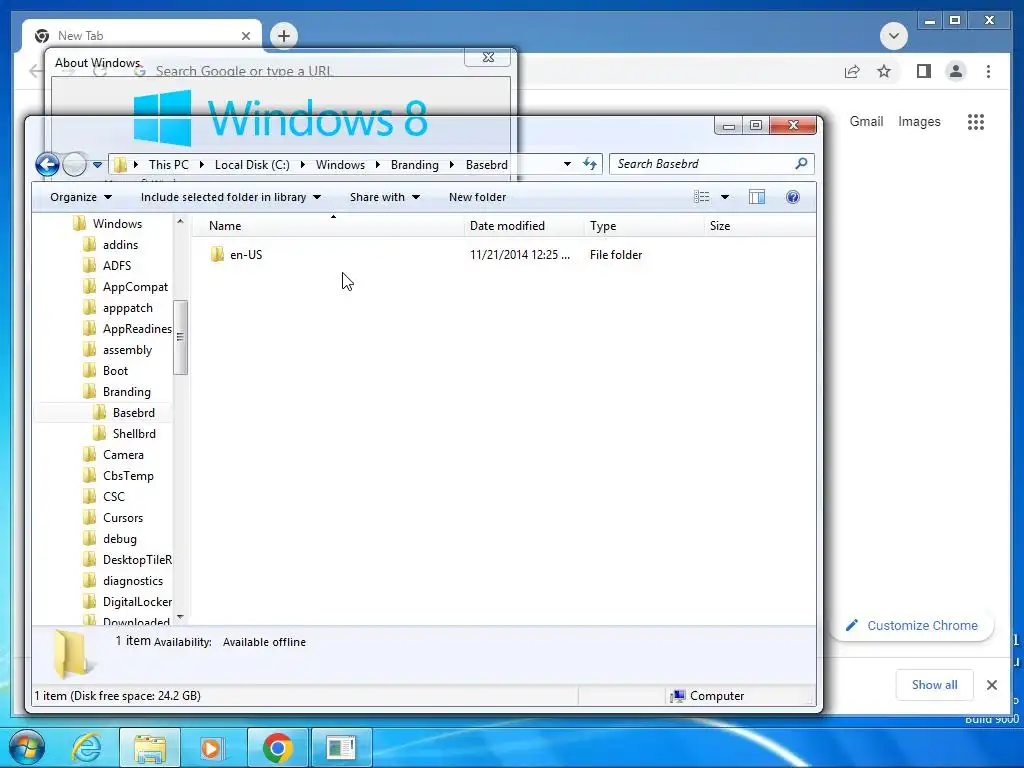Click the Explorer Forward navigation arrow
This screenshot has width=1024, height=768.
[x=74, y=164]
